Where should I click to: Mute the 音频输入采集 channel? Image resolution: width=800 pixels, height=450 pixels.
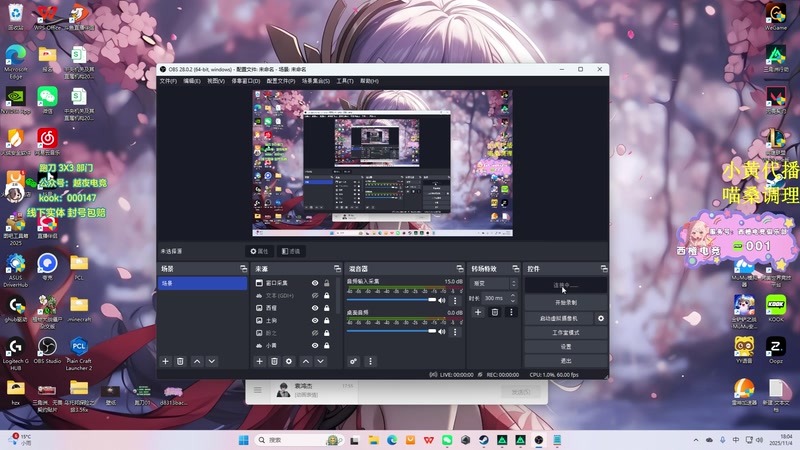[x=442, y=300]
